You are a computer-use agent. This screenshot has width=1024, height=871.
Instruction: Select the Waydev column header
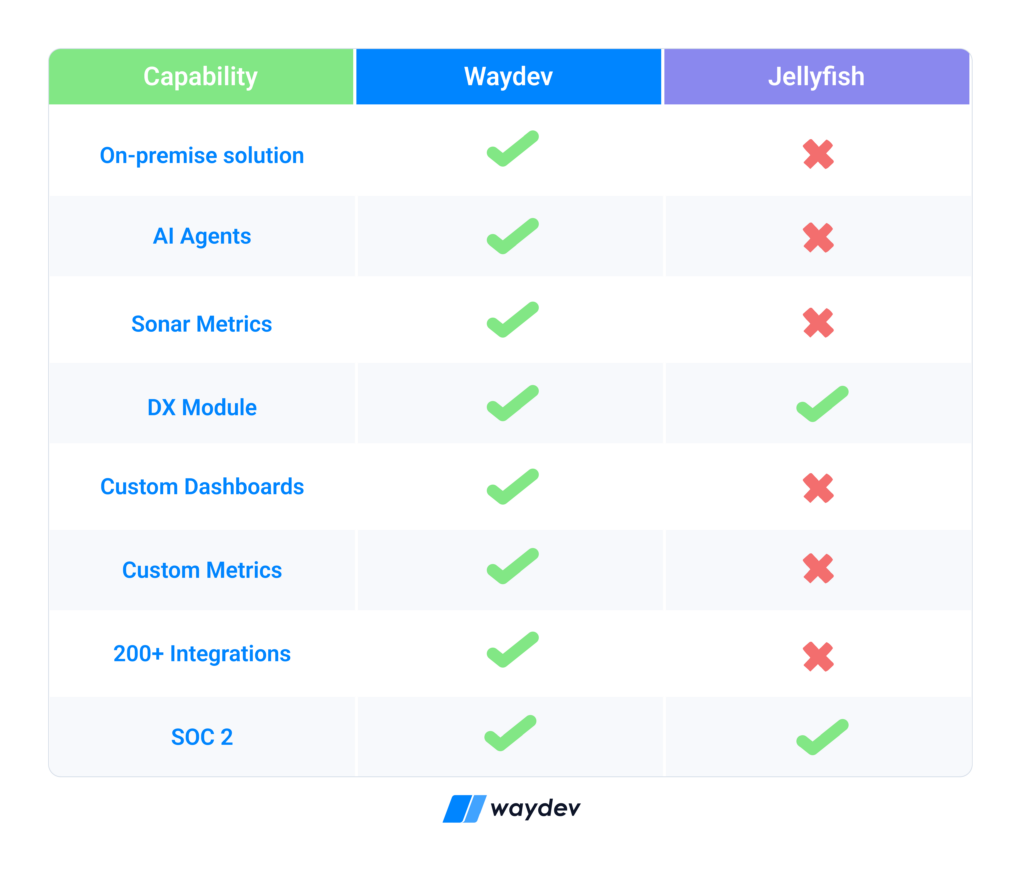[x=509, y=76]
